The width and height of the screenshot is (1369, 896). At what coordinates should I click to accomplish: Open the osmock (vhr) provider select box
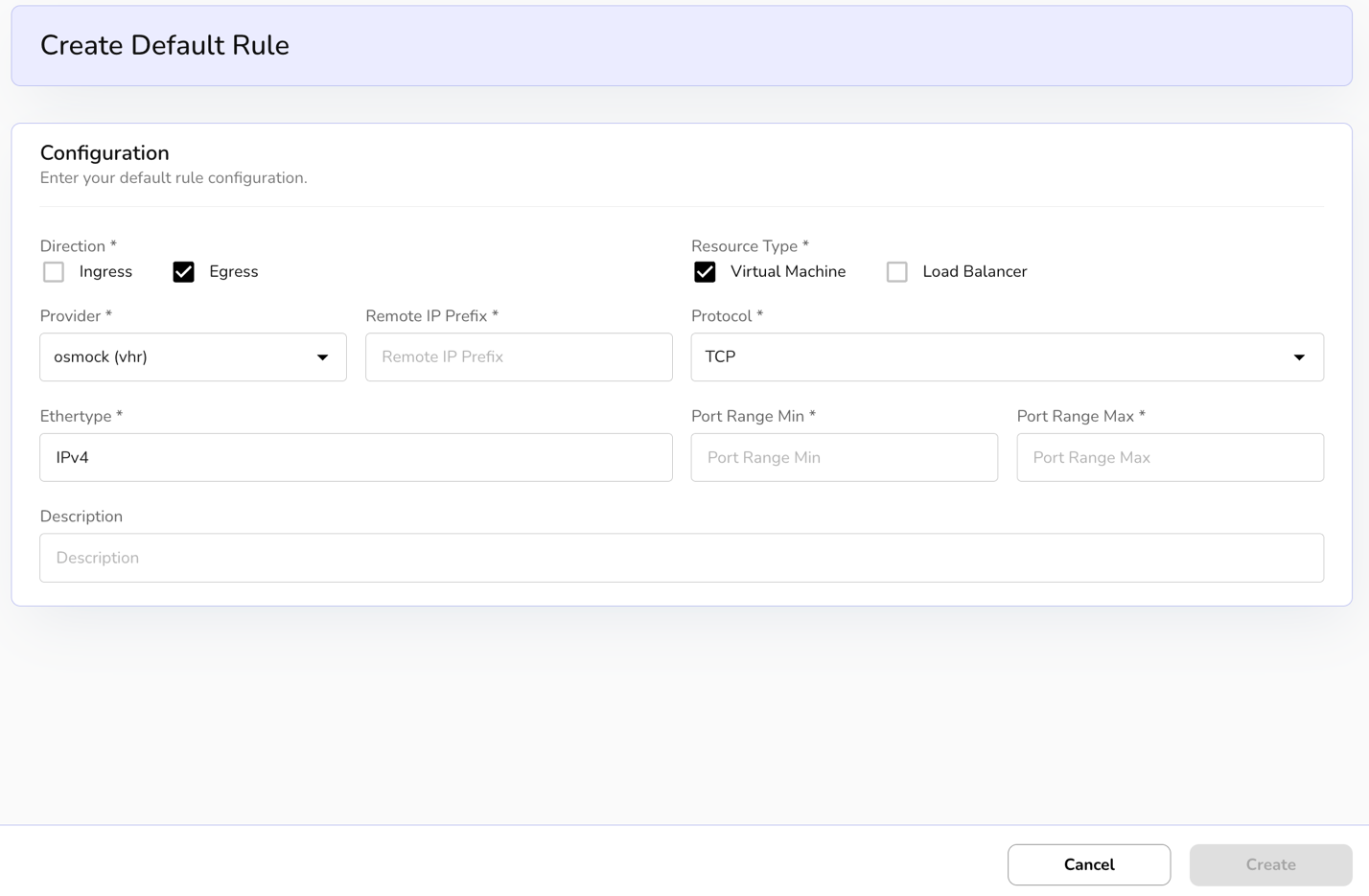pyautogui.click(x=173, y=357)
